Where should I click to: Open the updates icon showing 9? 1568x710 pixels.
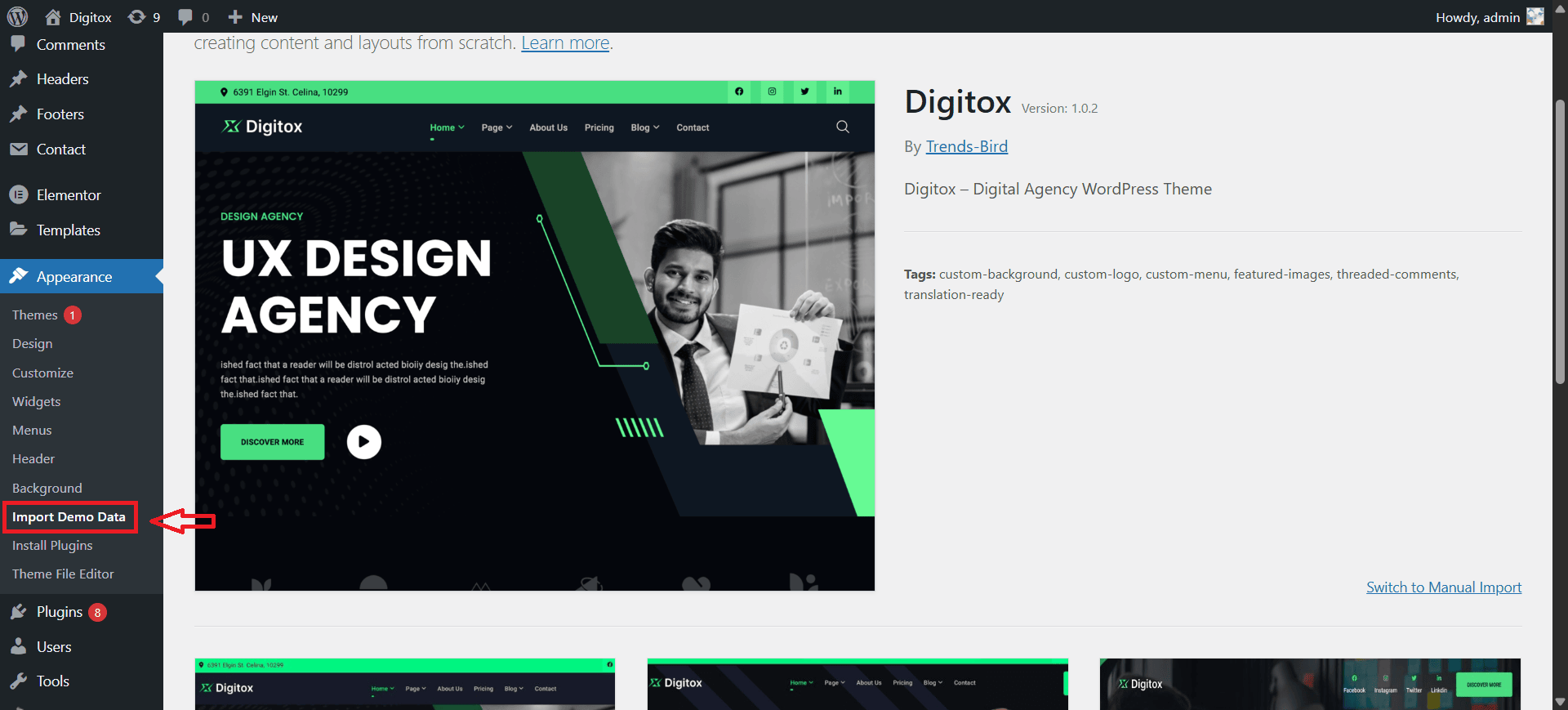point(144,17)
